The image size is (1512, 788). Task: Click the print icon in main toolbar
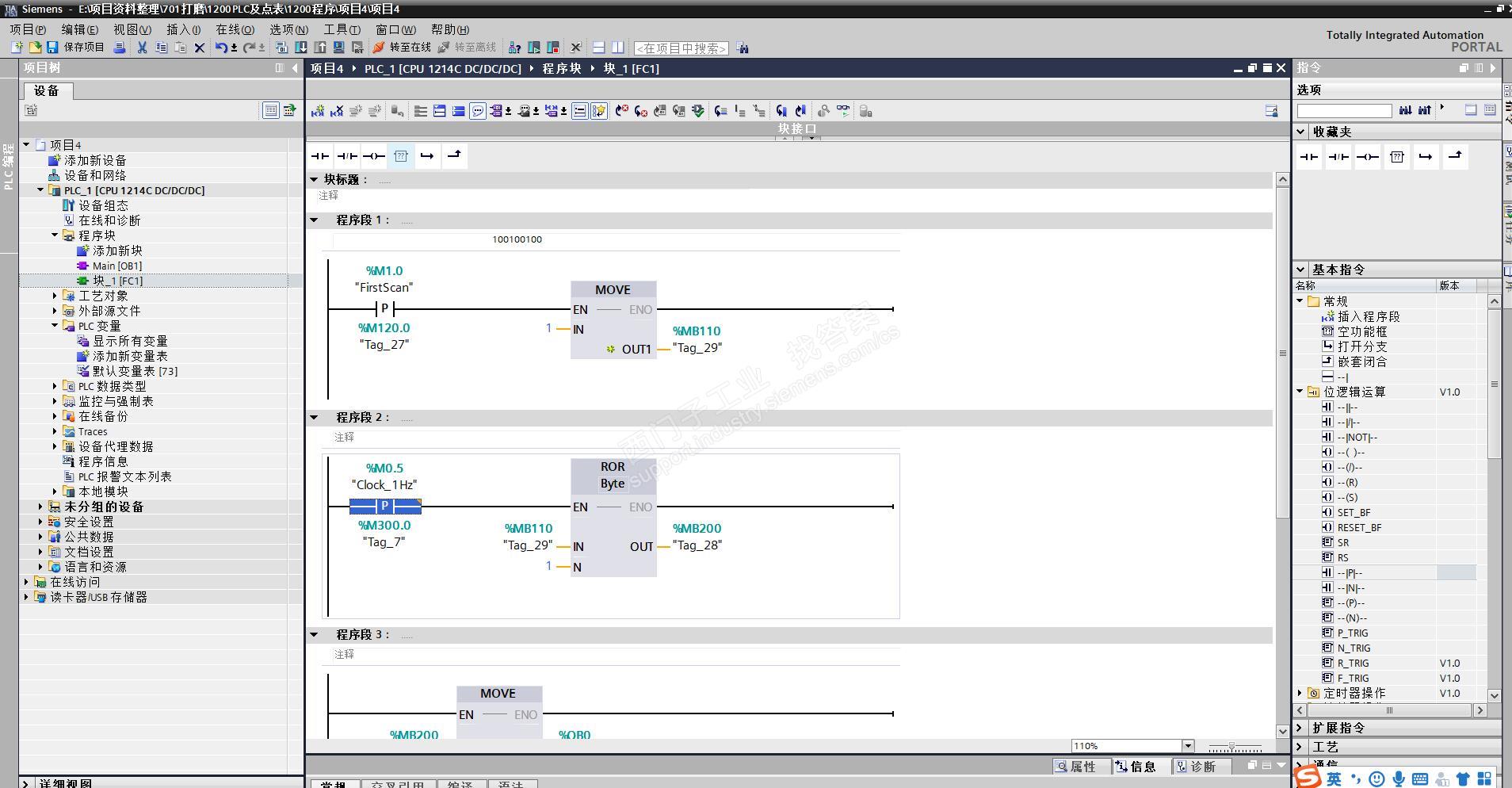120,48
